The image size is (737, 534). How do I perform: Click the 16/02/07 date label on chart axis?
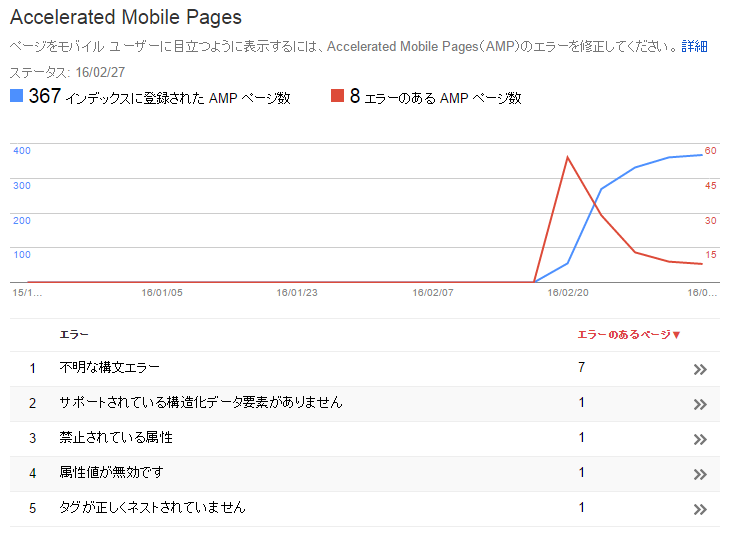point(433,293)
